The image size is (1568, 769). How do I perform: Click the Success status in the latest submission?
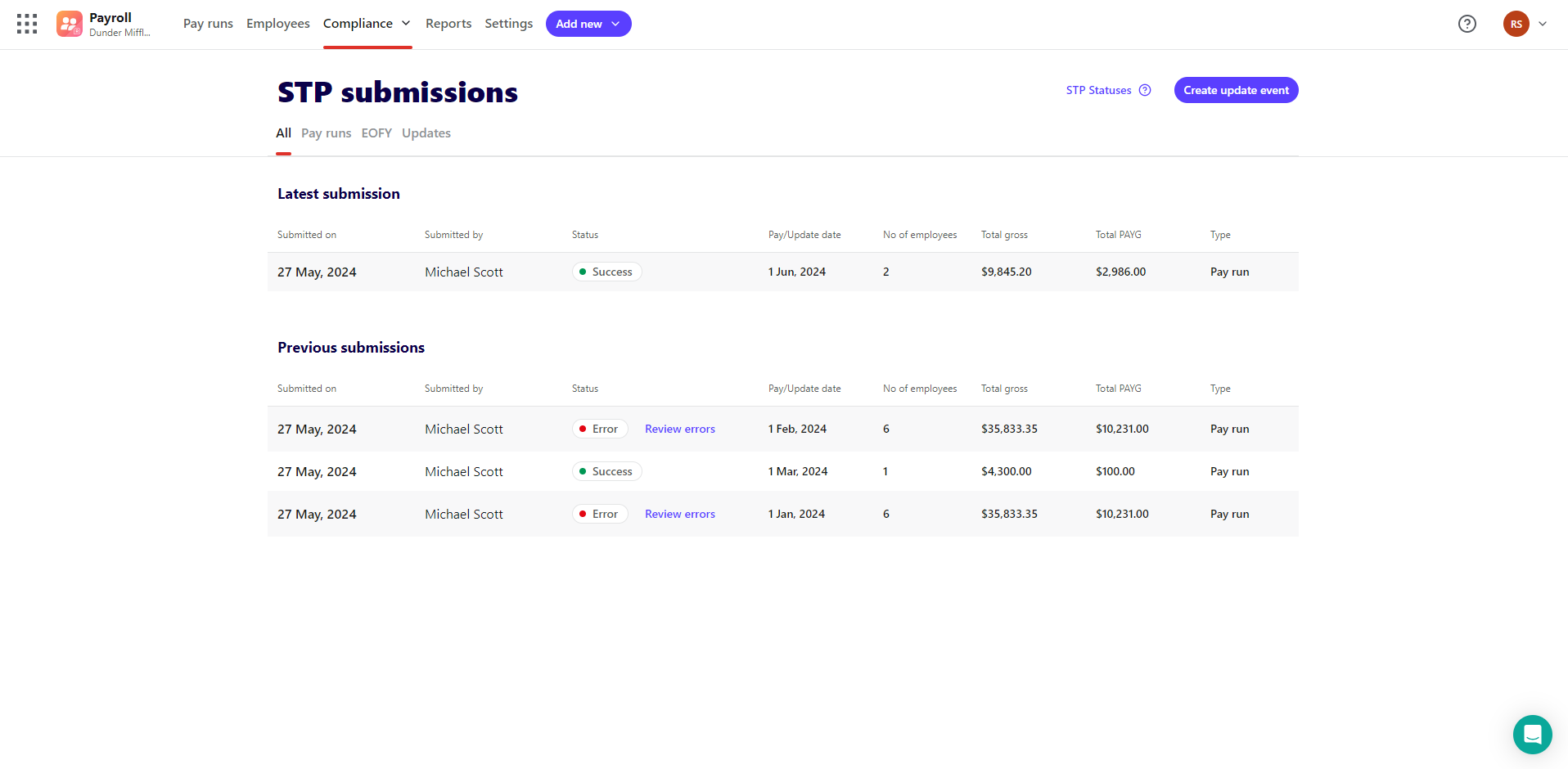pyautogui.click(x=606, y=272)
